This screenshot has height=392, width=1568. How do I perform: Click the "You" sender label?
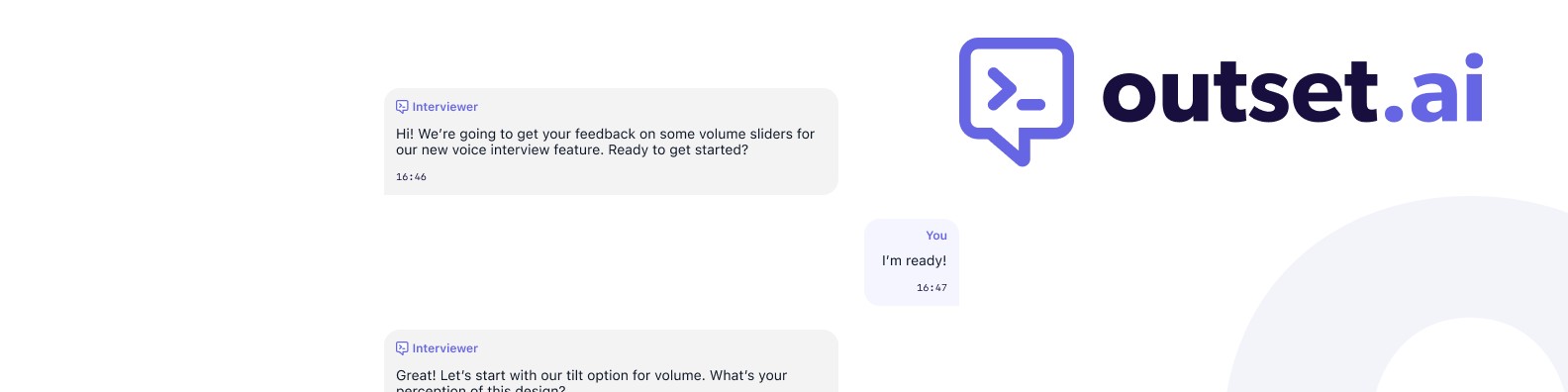tap(936, 236)
